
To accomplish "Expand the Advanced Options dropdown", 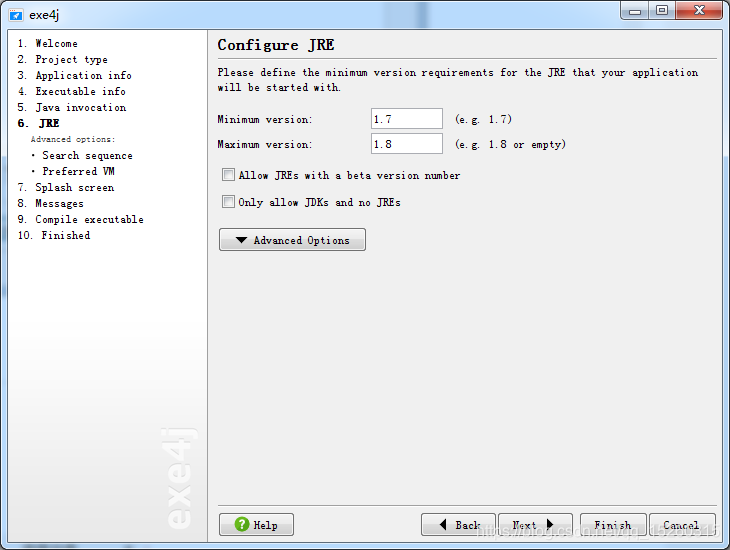I will click(x=292, y=240).
